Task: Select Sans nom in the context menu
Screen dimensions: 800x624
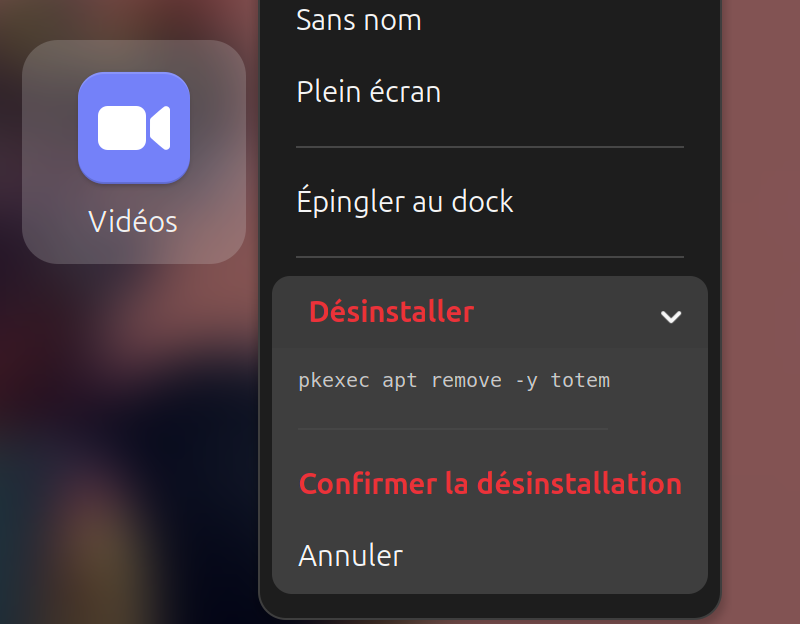Action: point(358,20)
